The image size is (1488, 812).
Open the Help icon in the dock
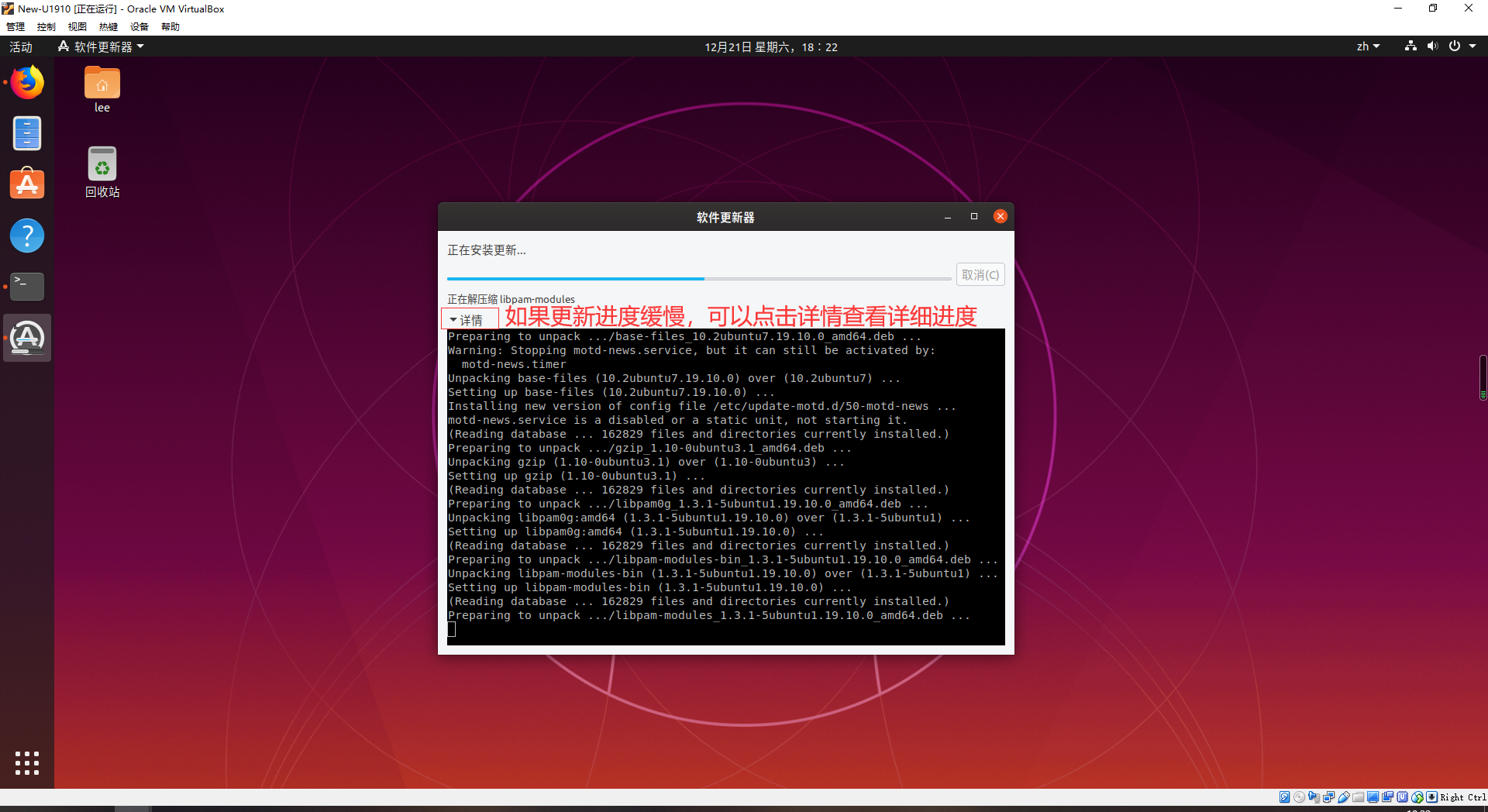click(27, 236)
